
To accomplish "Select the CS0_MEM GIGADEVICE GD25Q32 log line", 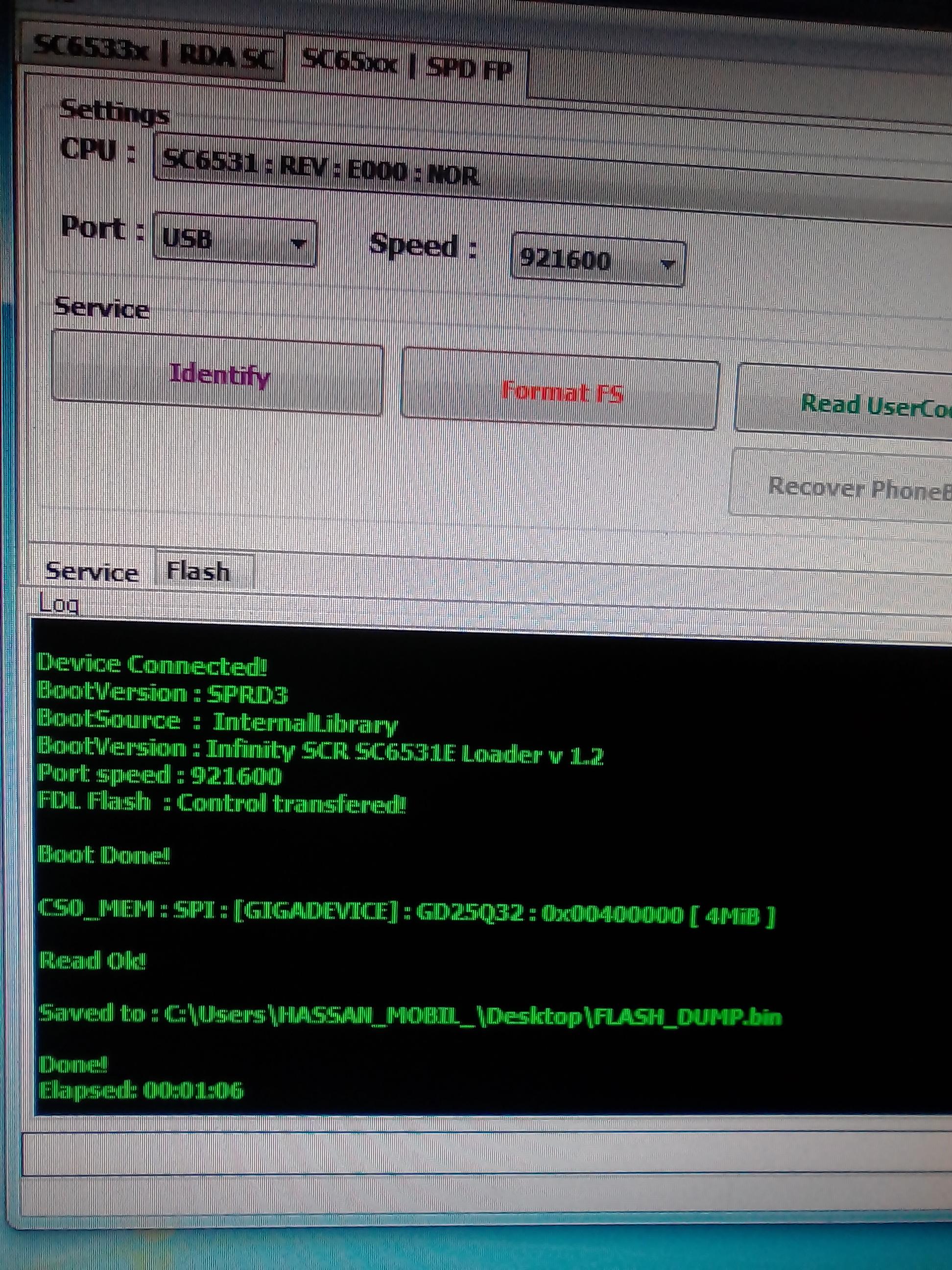I will [406, 914].
